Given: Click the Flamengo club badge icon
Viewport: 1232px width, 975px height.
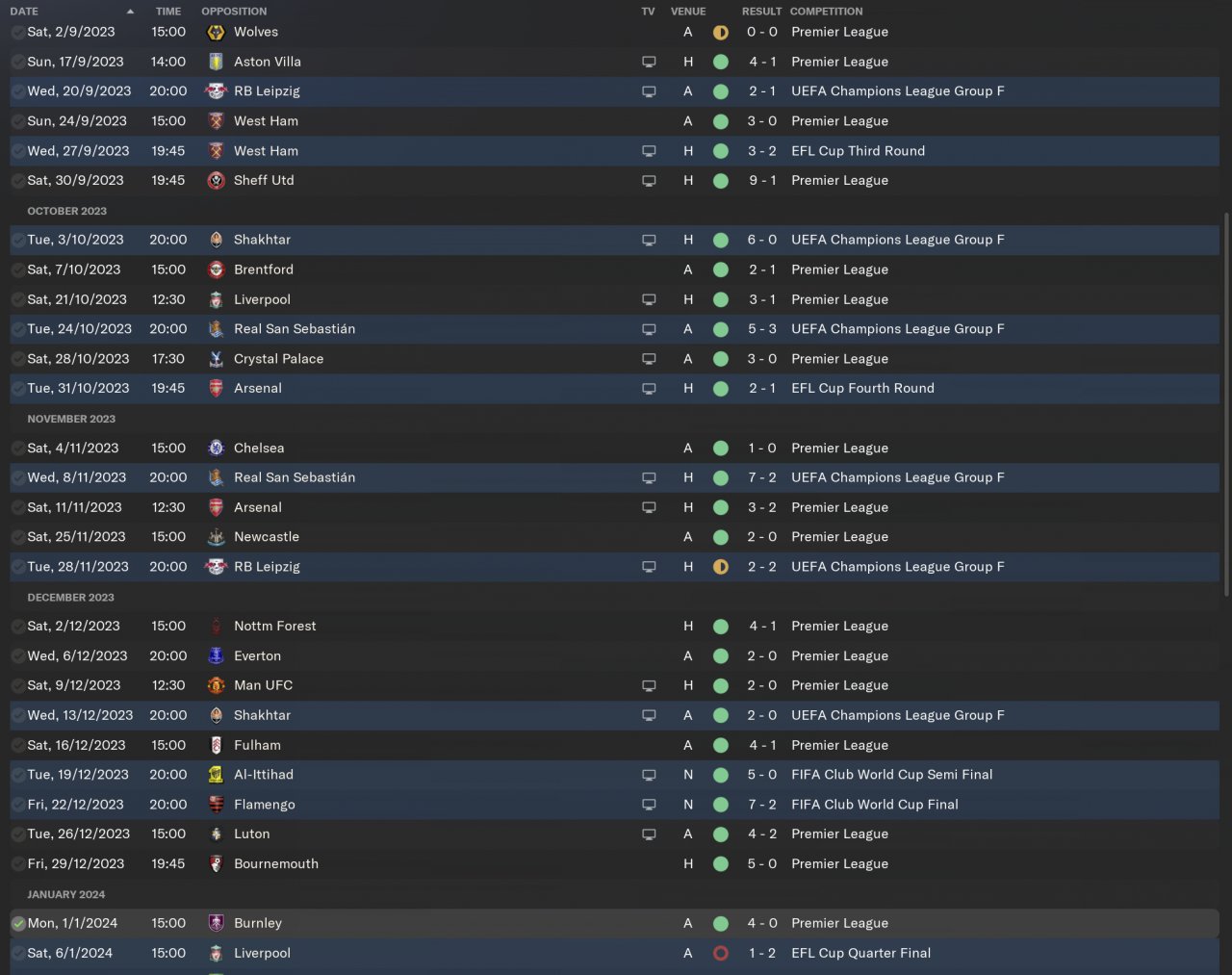Looking at the screenshot, I should [x=216, y=805].
